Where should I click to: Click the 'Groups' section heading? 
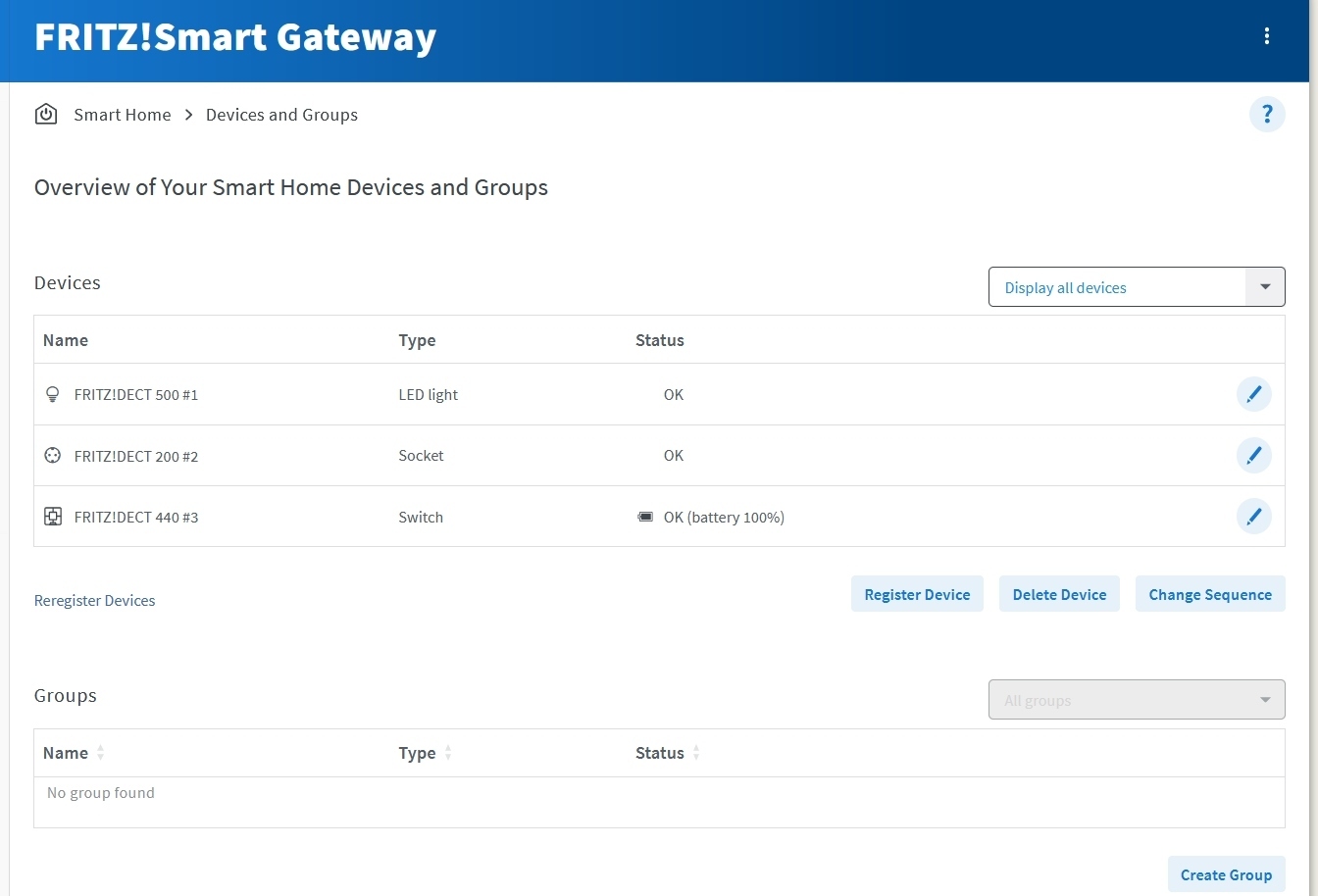coord(66,695)
